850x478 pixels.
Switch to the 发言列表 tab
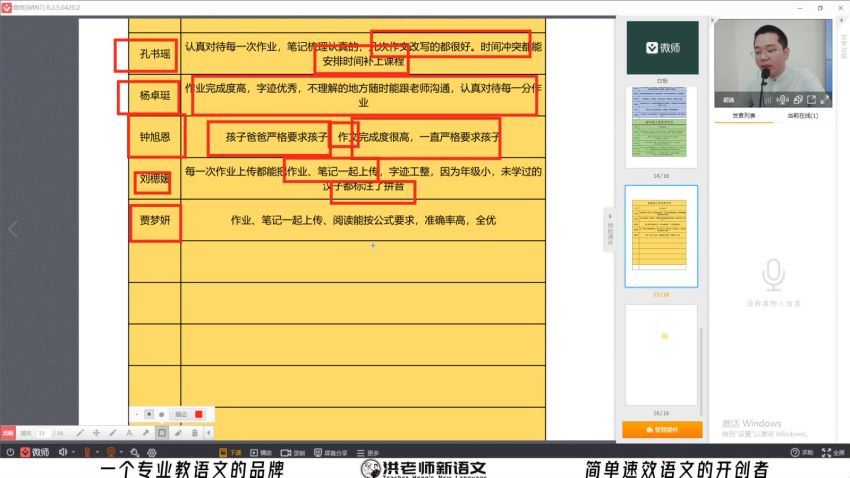pos(743,116)
